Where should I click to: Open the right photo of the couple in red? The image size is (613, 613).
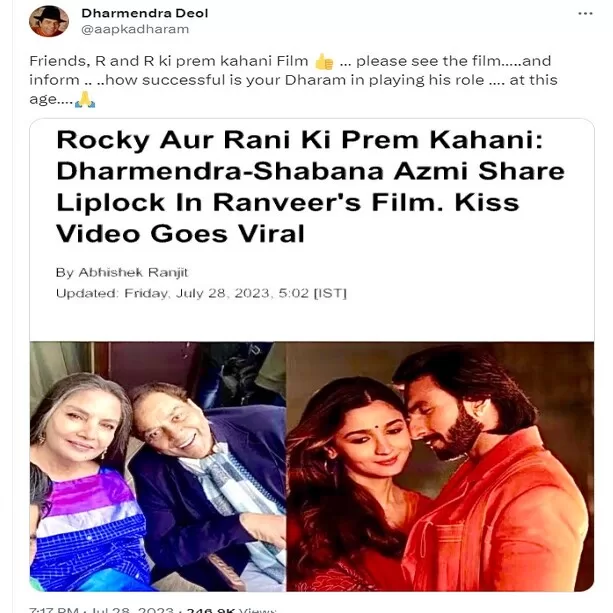[440, 466]
